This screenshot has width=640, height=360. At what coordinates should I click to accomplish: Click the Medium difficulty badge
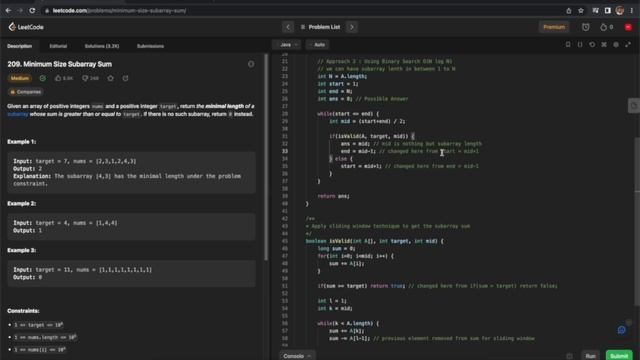pyautogui.click(x=20, y=78)
